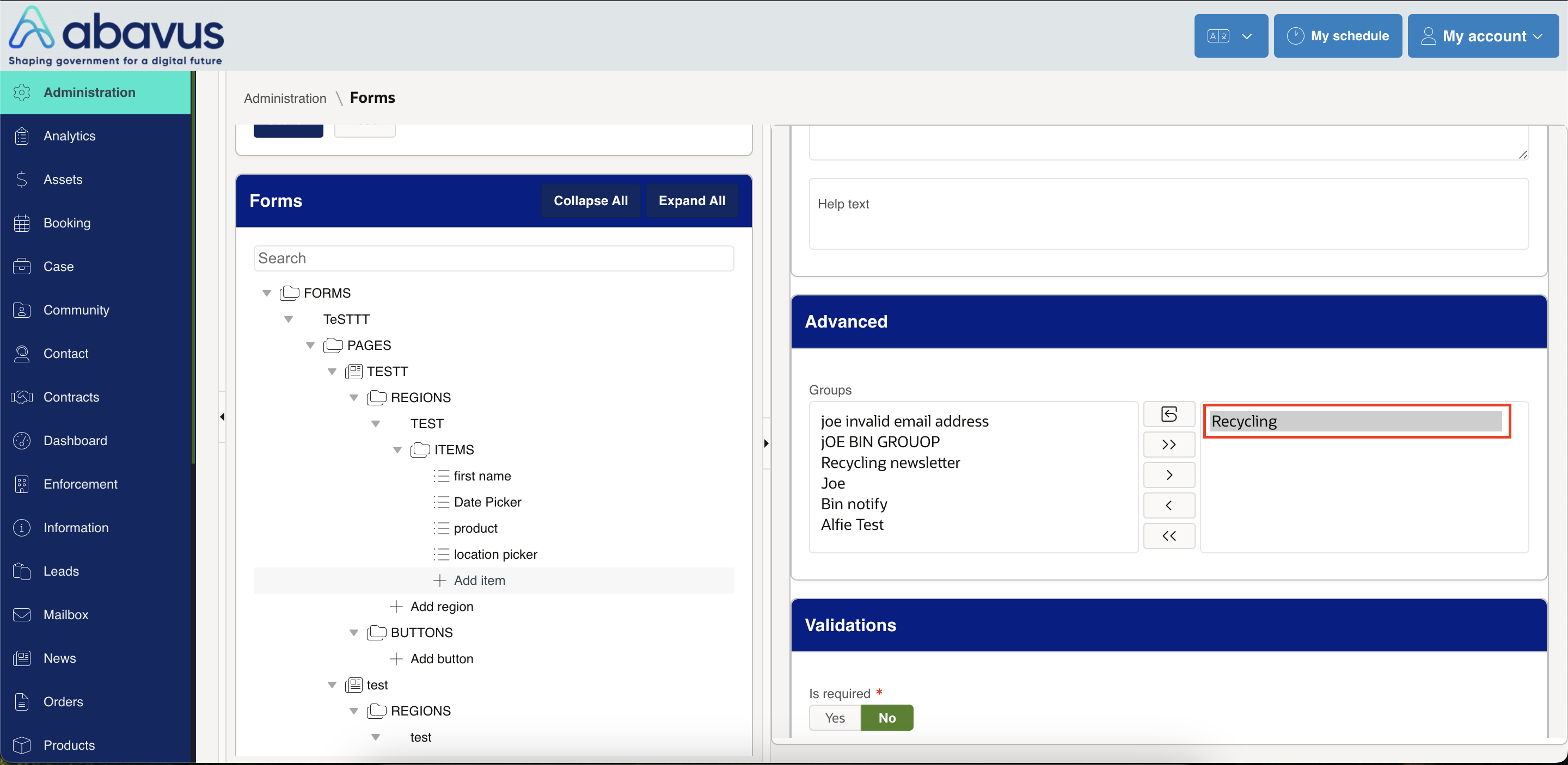
Task: Collapse the TESTT page node
Action: click(x=332, y=372)
